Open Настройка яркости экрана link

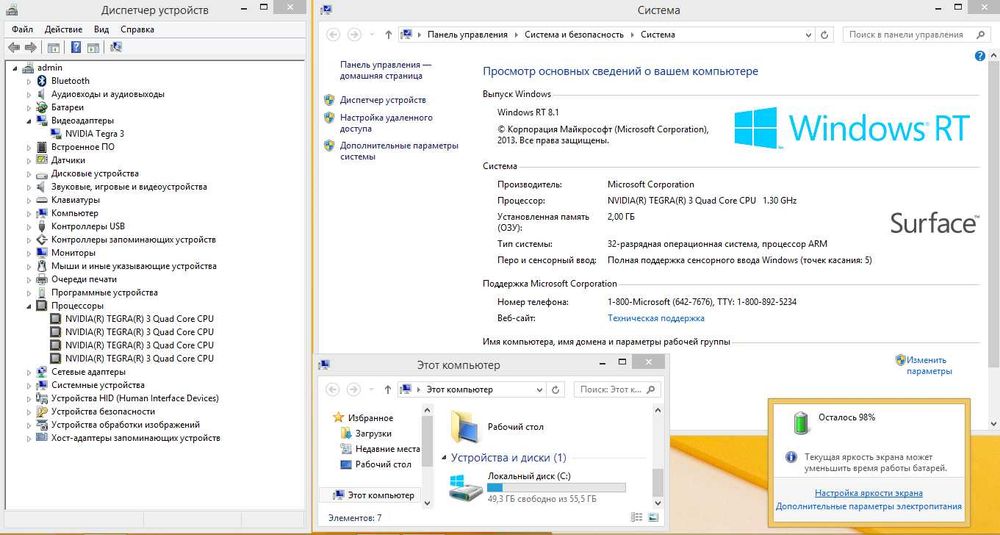[869, 493]
